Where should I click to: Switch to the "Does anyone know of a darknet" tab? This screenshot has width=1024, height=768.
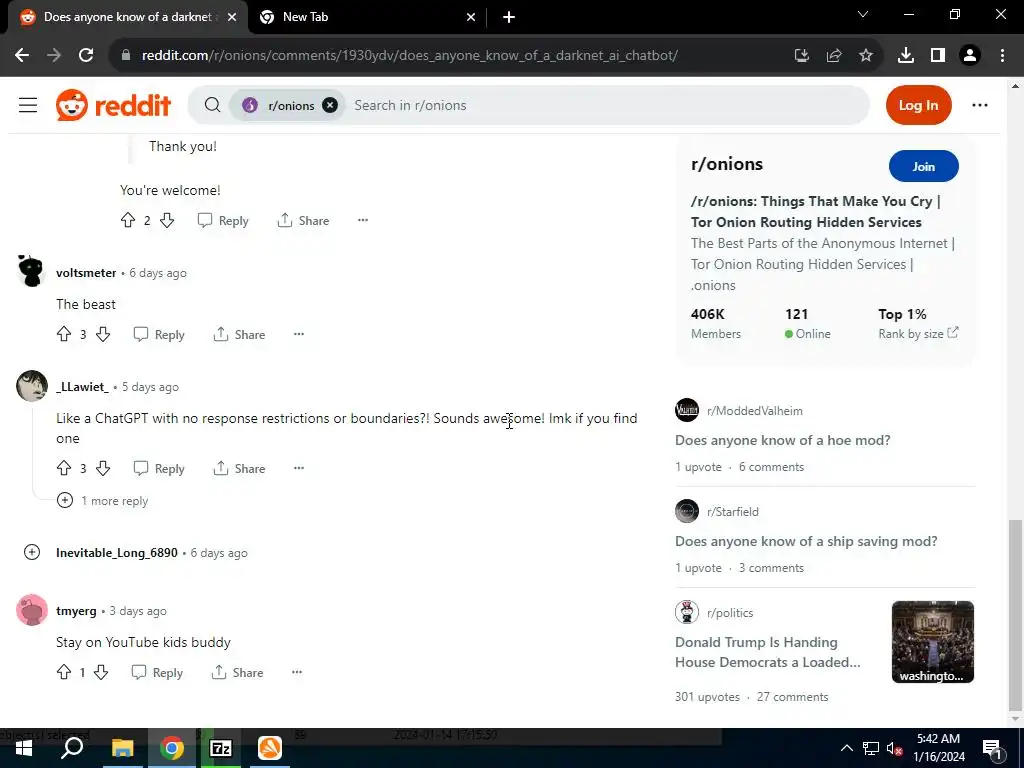pos(127,17)
